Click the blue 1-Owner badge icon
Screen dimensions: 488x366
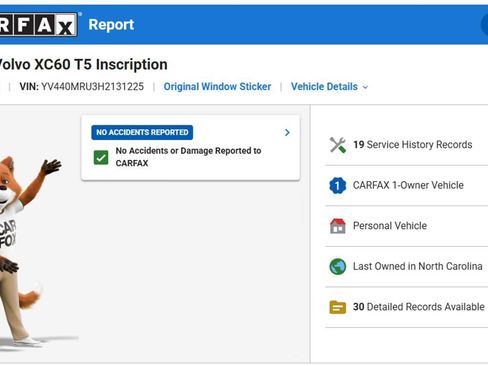pos(338,185)
